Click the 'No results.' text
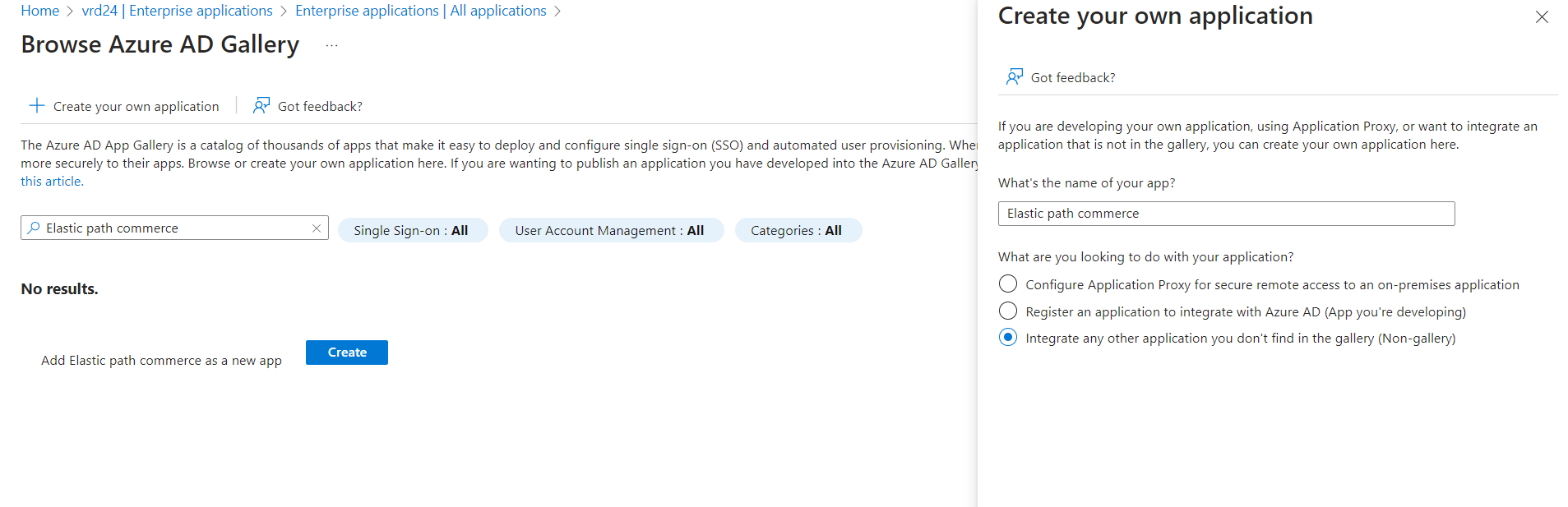Screen dimensions: 1568x507 pos(59,289)
